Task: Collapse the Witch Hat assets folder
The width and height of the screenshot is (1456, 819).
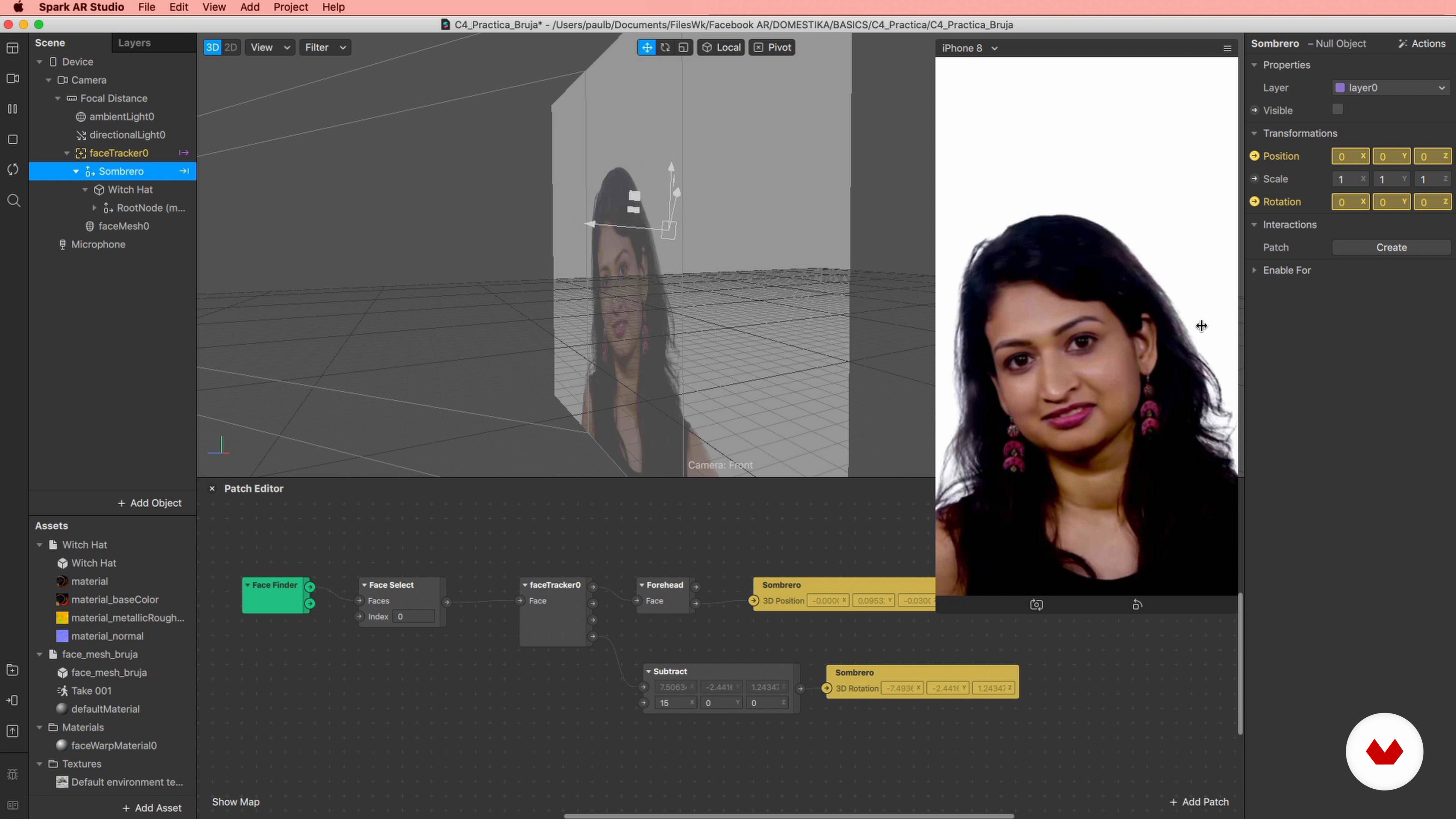Action: pos(39,545)
